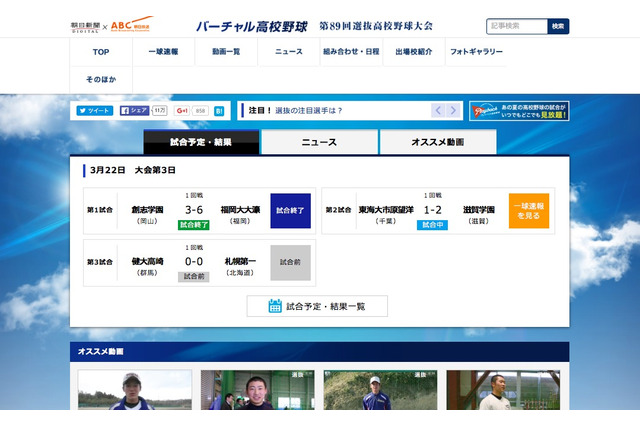The height and width of the screenshot is (426, 640).
Task: Open third video thumbnail on grassy field
Action: coord(380,390)
